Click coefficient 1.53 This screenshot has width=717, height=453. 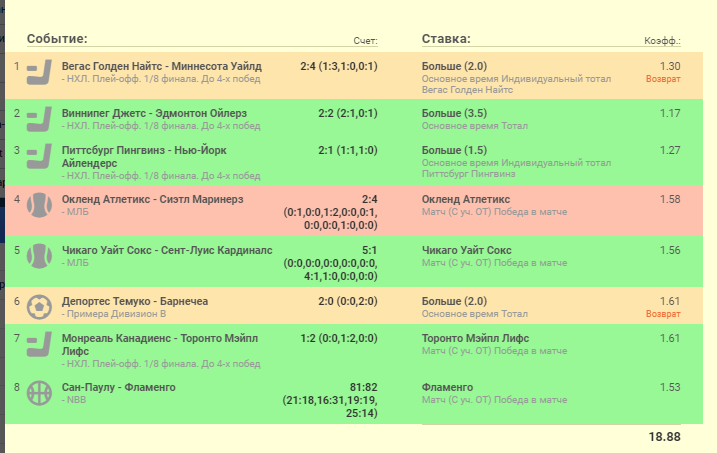pyautogui.click(x=670, y=387)
